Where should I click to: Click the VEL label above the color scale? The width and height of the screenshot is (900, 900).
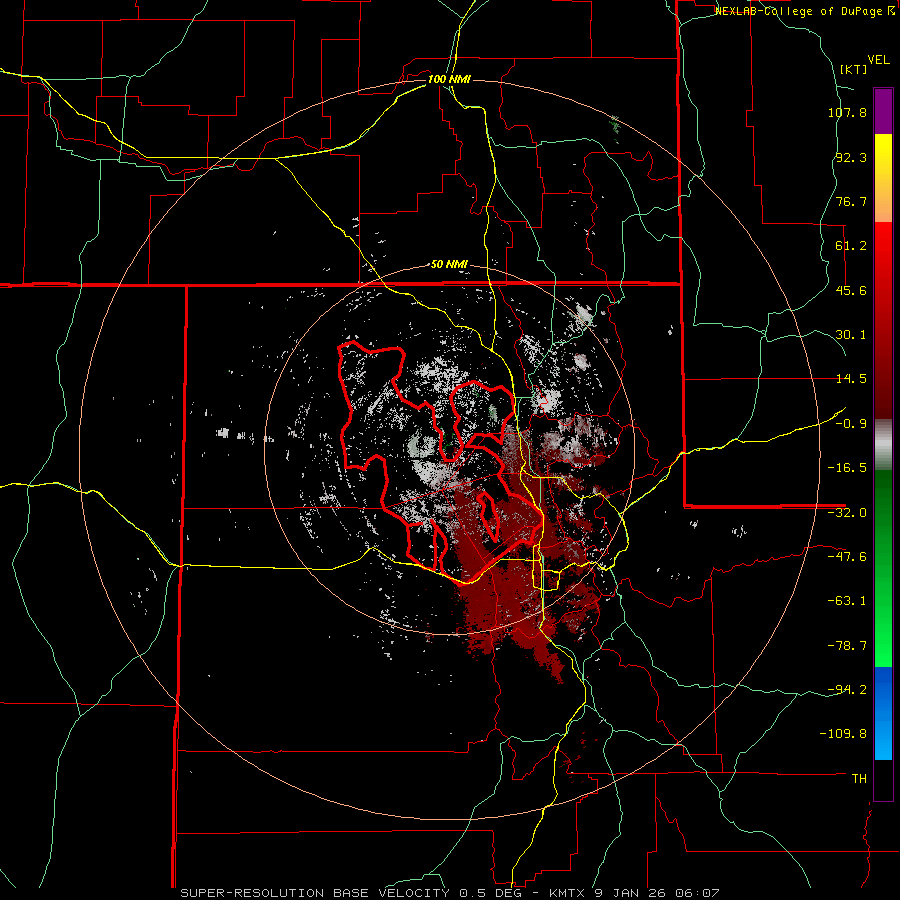[878, 60]
